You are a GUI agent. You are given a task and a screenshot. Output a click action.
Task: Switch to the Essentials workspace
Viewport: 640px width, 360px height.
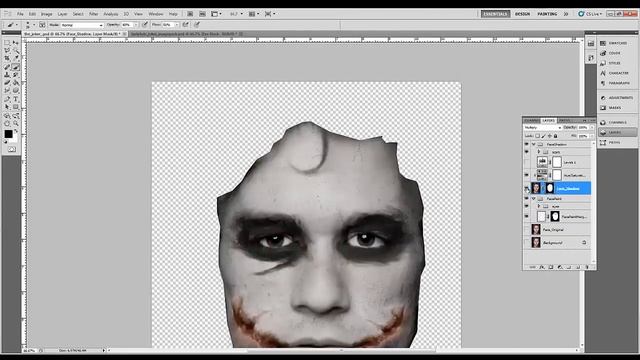click(x=495, y=14)
